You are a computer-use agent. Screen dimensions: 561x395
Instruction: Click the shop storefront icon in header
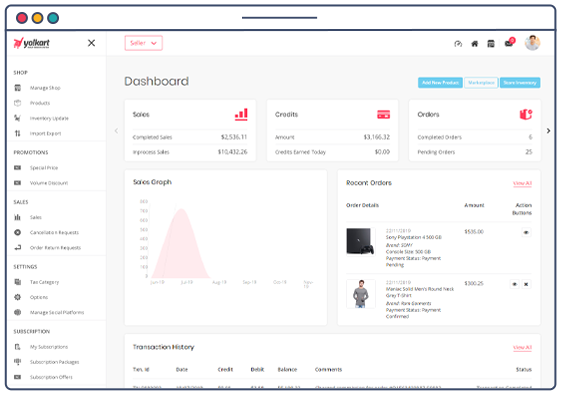click(x=491, y=44)
